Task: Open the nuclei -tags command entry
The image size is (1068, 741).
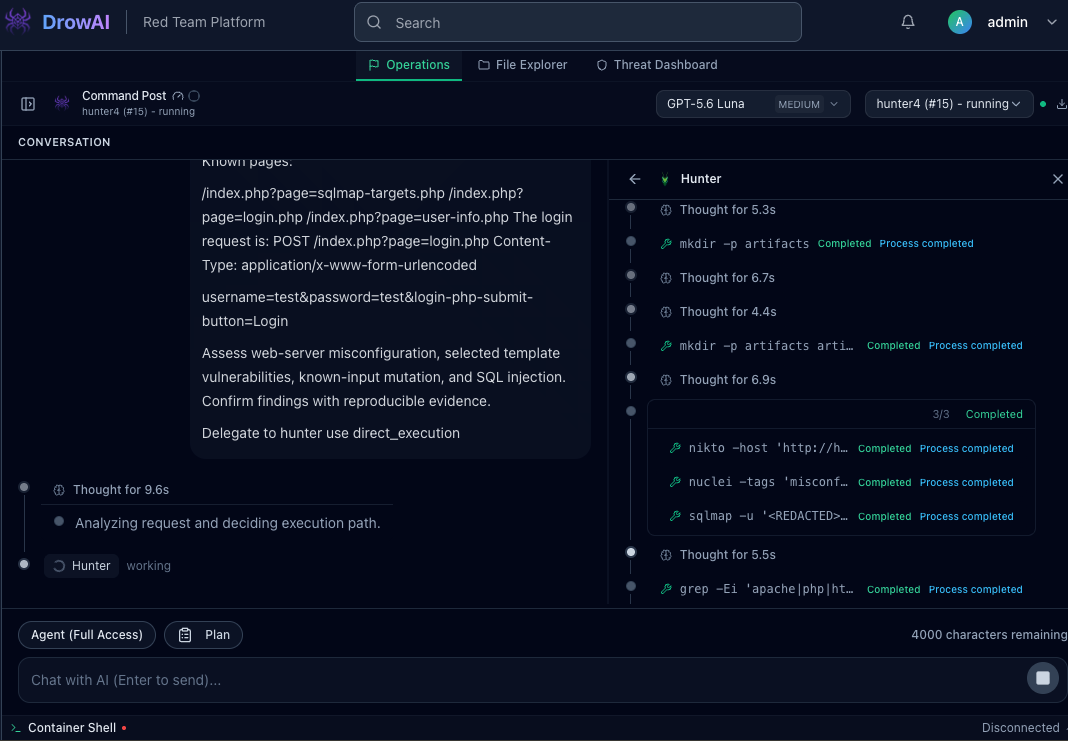Action: coord(768,482)
